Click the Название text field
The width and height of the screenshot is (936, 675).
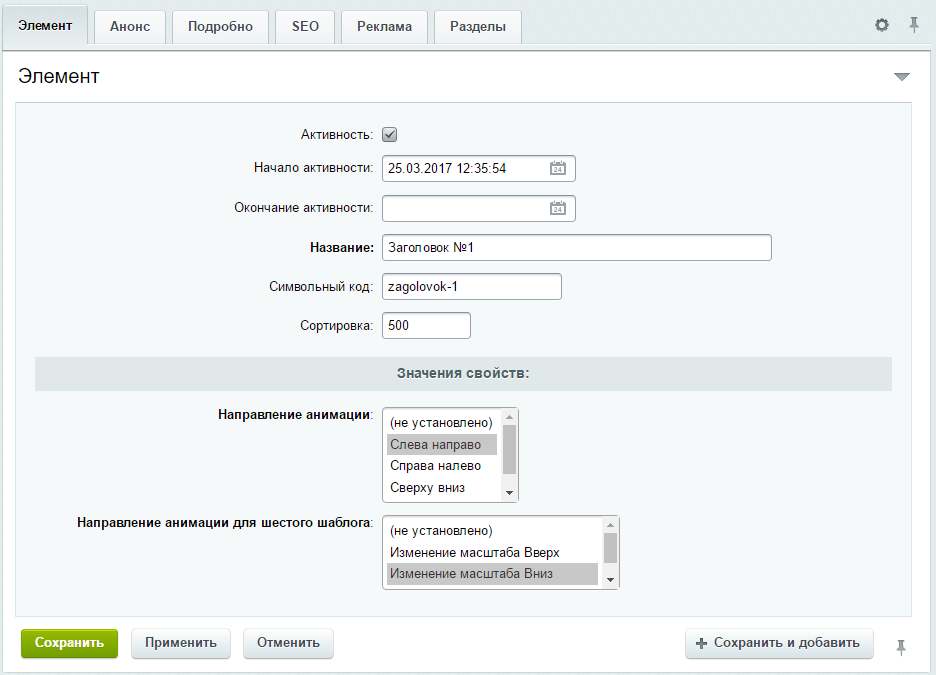pos(577,248)
